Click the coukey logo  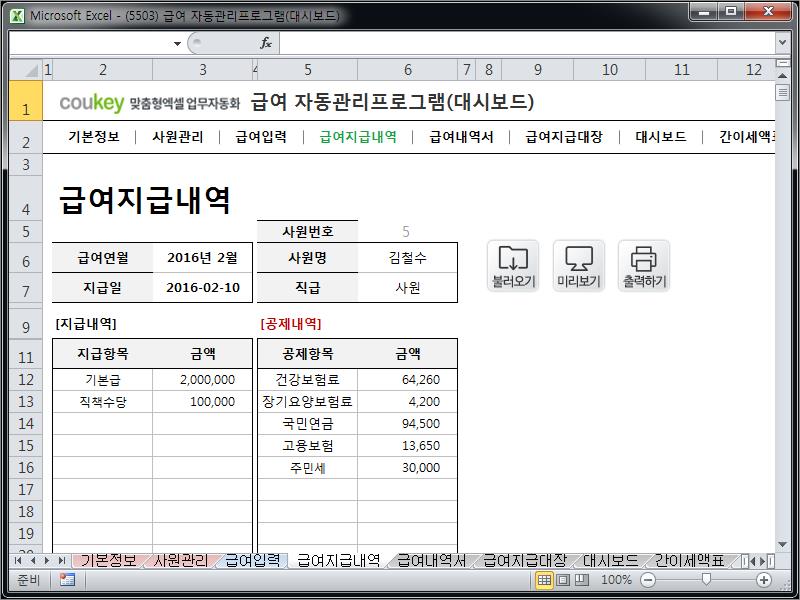(x=92, y=103)
